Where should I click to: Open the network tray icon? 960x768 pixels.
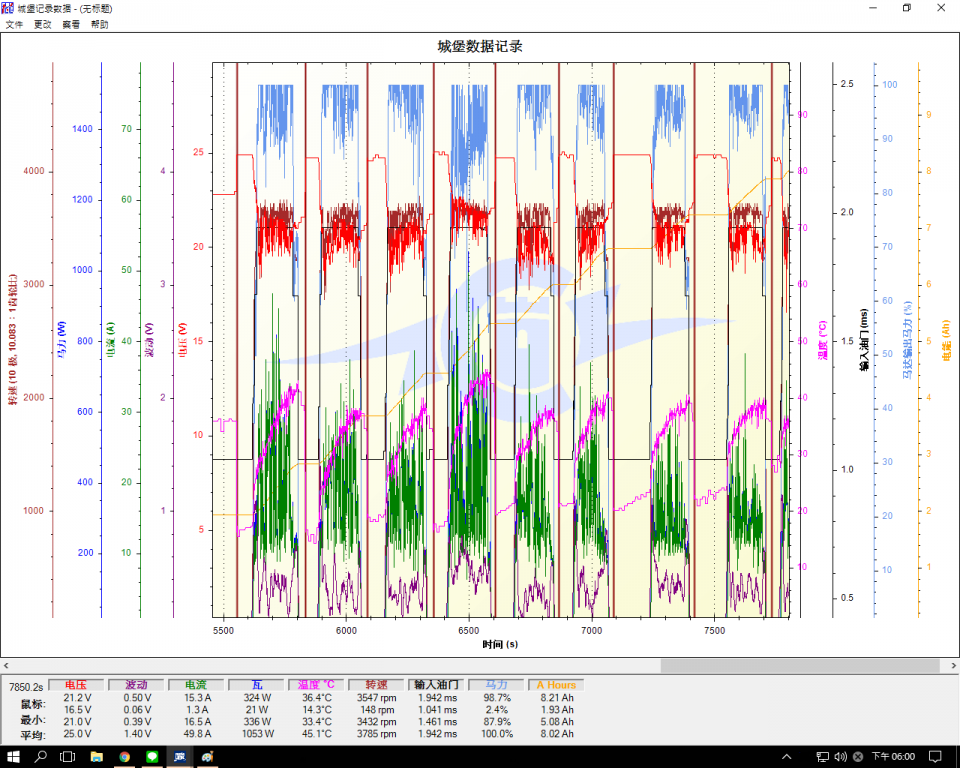[x=822, y=756]
